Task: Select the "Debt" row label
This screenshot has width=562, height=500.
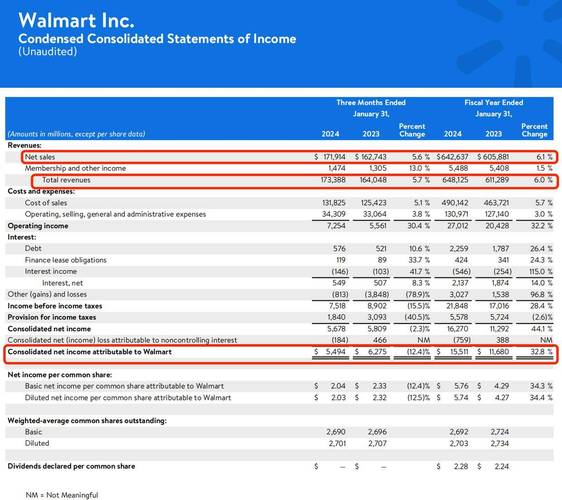Action: [x=33, y=248]
